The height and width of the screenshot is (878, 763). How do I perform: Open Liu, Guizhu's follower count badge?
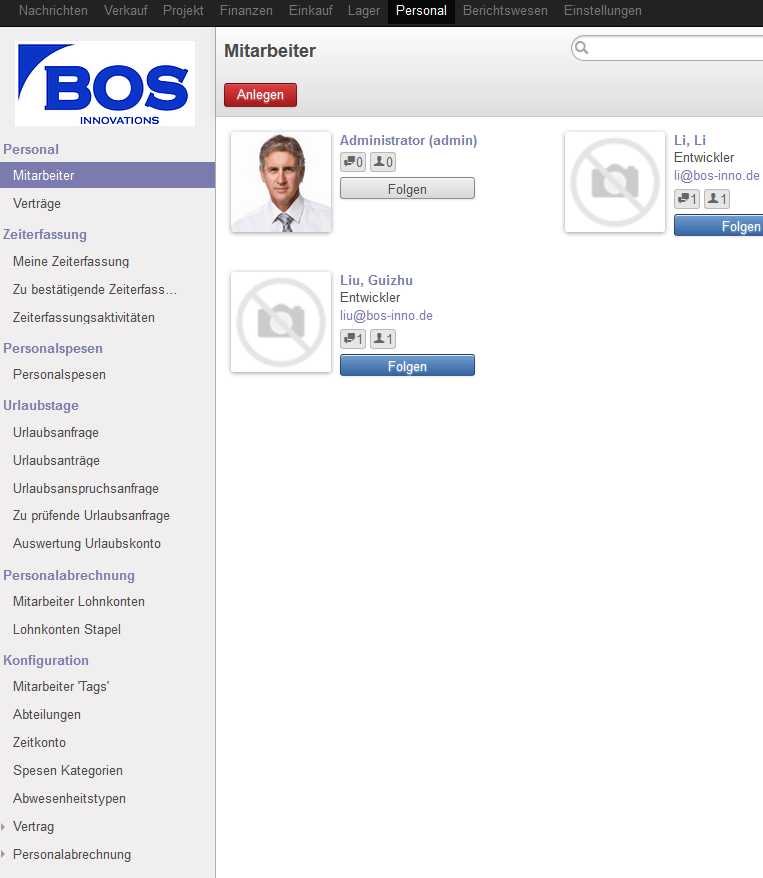tap(383, 339)
